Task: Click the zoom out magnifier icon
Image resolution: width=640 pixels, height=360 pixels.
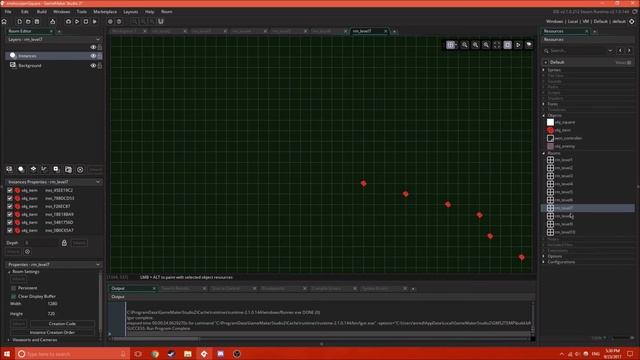Action: click(x=486, y=45)
